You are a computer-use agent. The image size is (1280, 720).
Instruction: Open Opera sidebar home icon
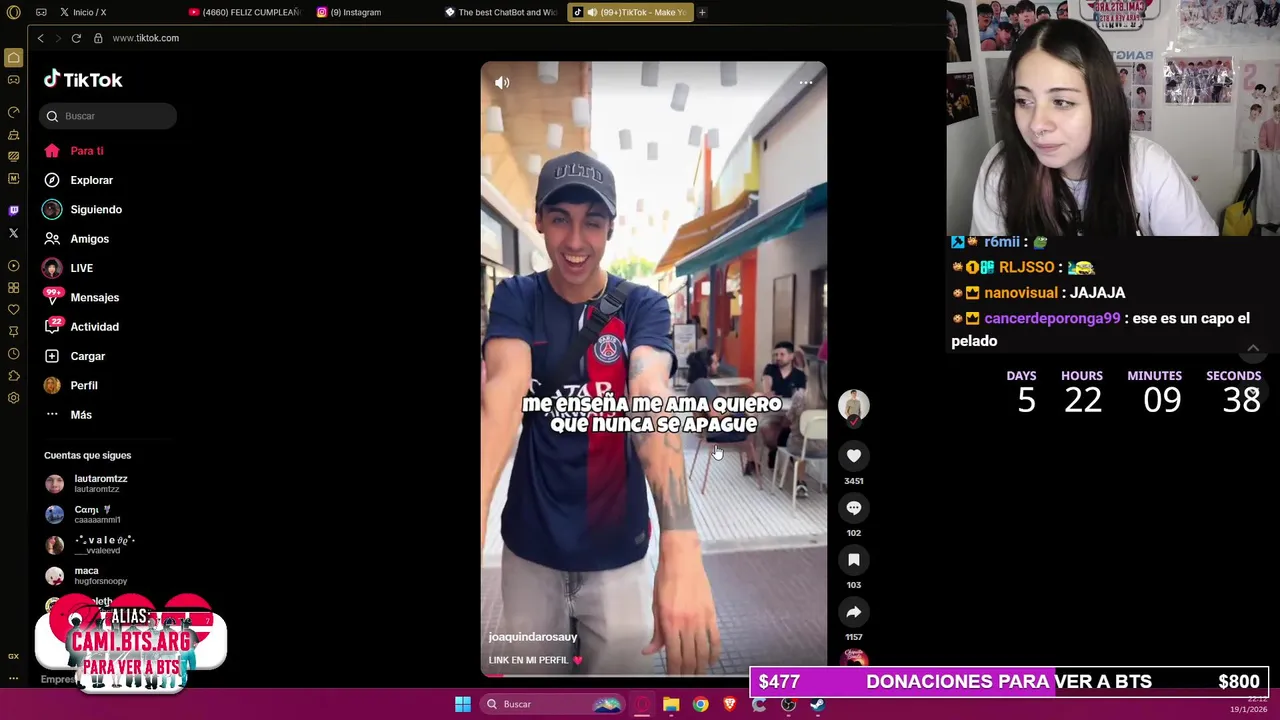(13, 58)
